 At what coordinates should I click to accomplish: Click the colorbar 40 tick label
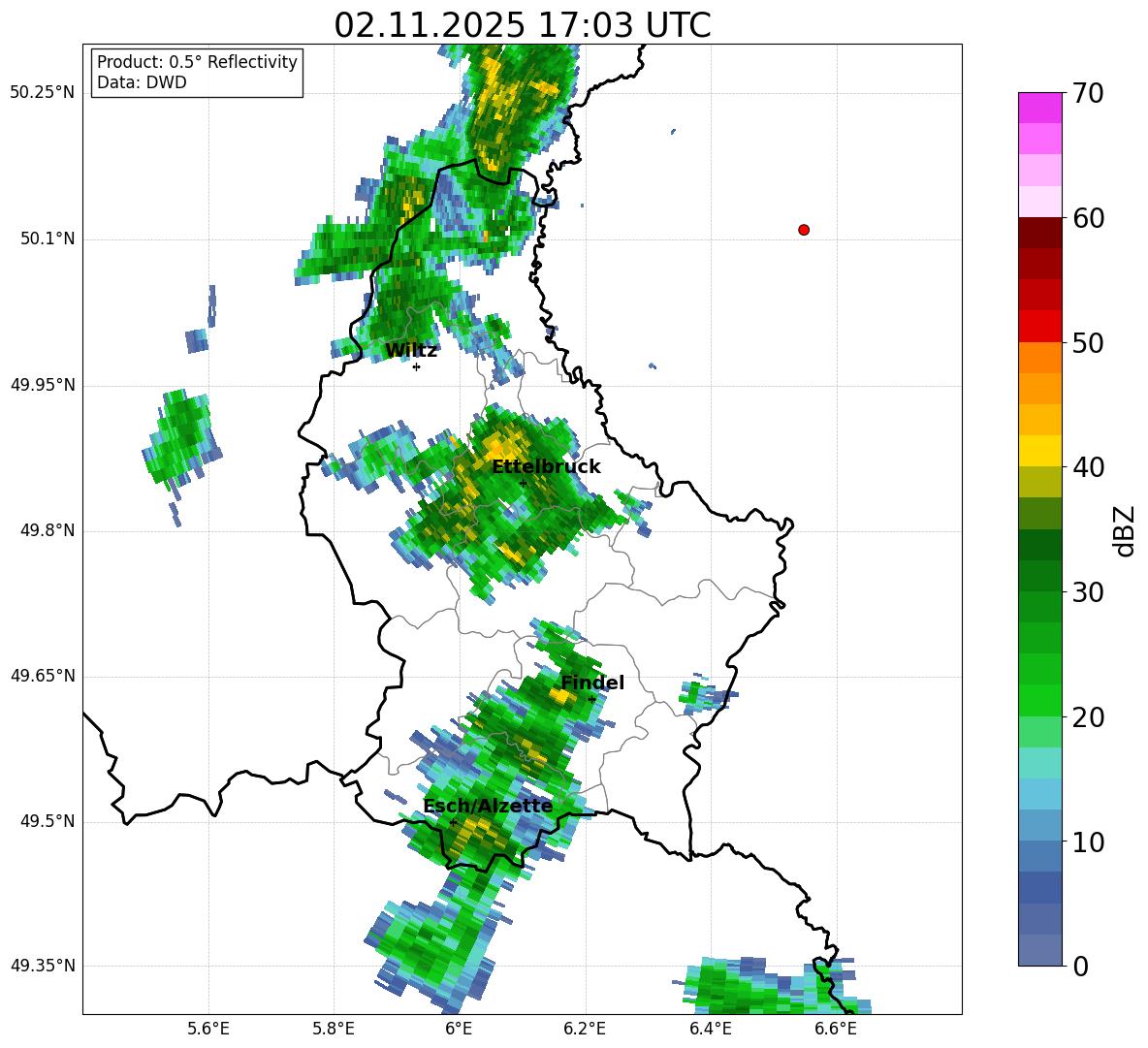click(1088, 467)
